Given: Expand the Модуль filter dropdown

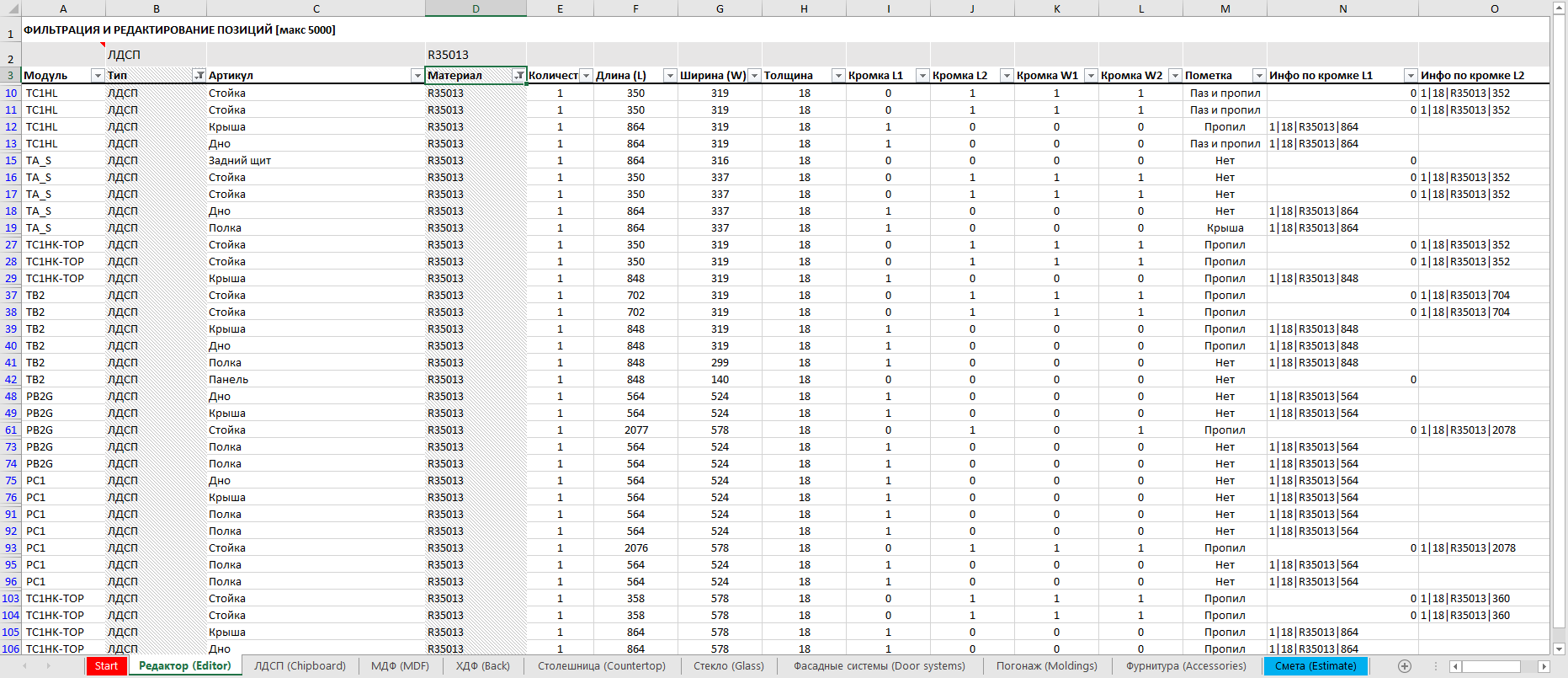Looking at the screenshot, I should [98, 76].
